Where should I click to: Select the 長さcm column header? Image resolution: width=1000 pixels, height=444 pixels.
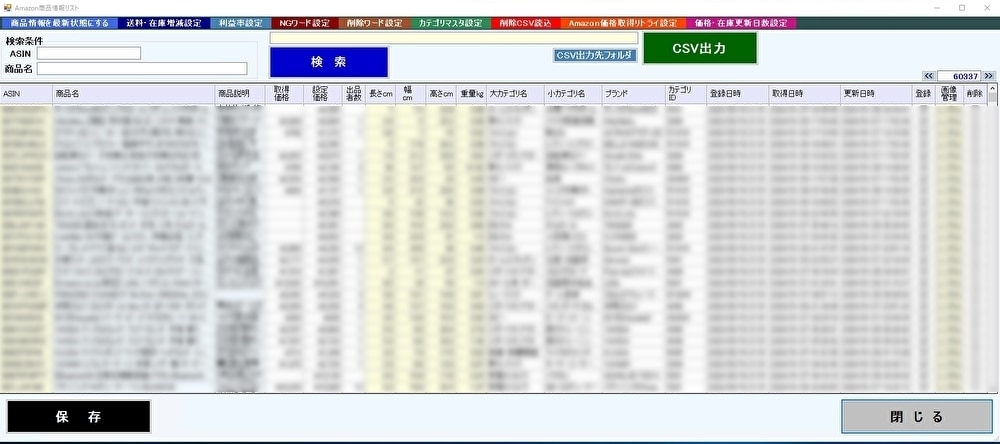tap(381, 94)
